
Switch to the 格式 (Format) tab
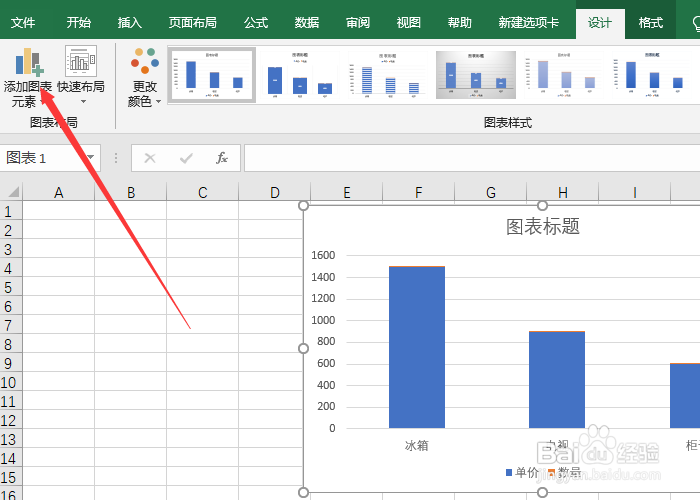650,22
